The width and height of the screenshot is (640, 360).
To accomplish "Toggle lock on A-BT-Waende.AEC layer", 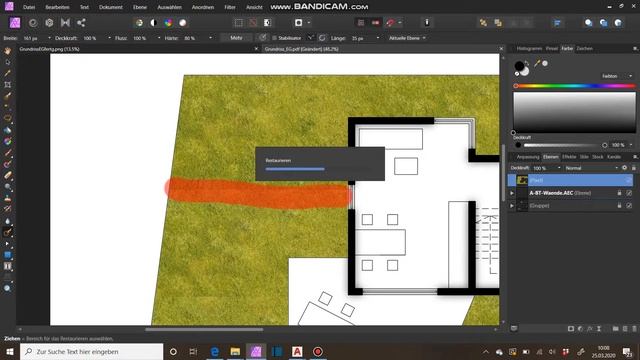I will [x=619, y=193].
